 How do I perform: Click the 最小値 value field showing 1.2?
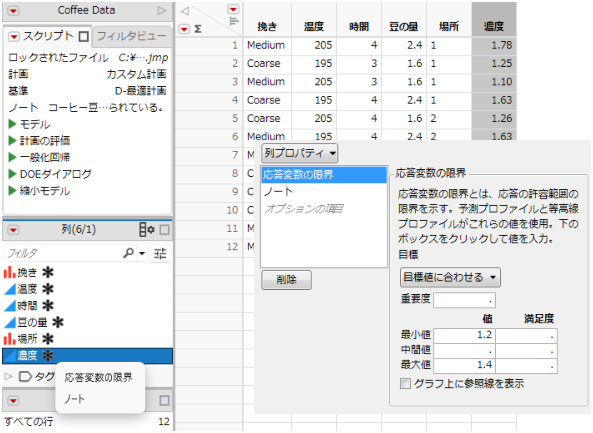464,335
